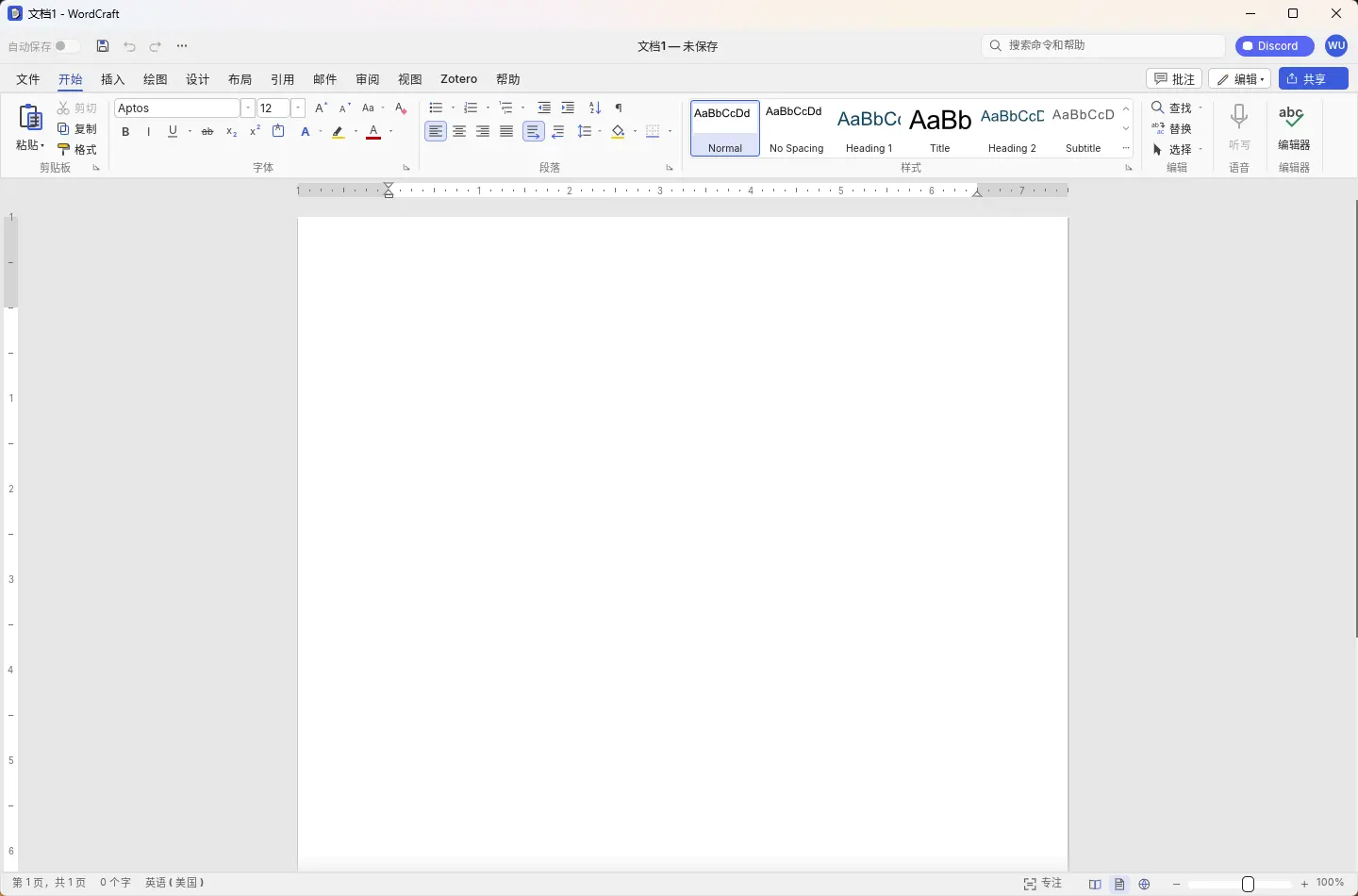Open the Zotero ribbon tab
1358x896 pixels.
(459, 79)
